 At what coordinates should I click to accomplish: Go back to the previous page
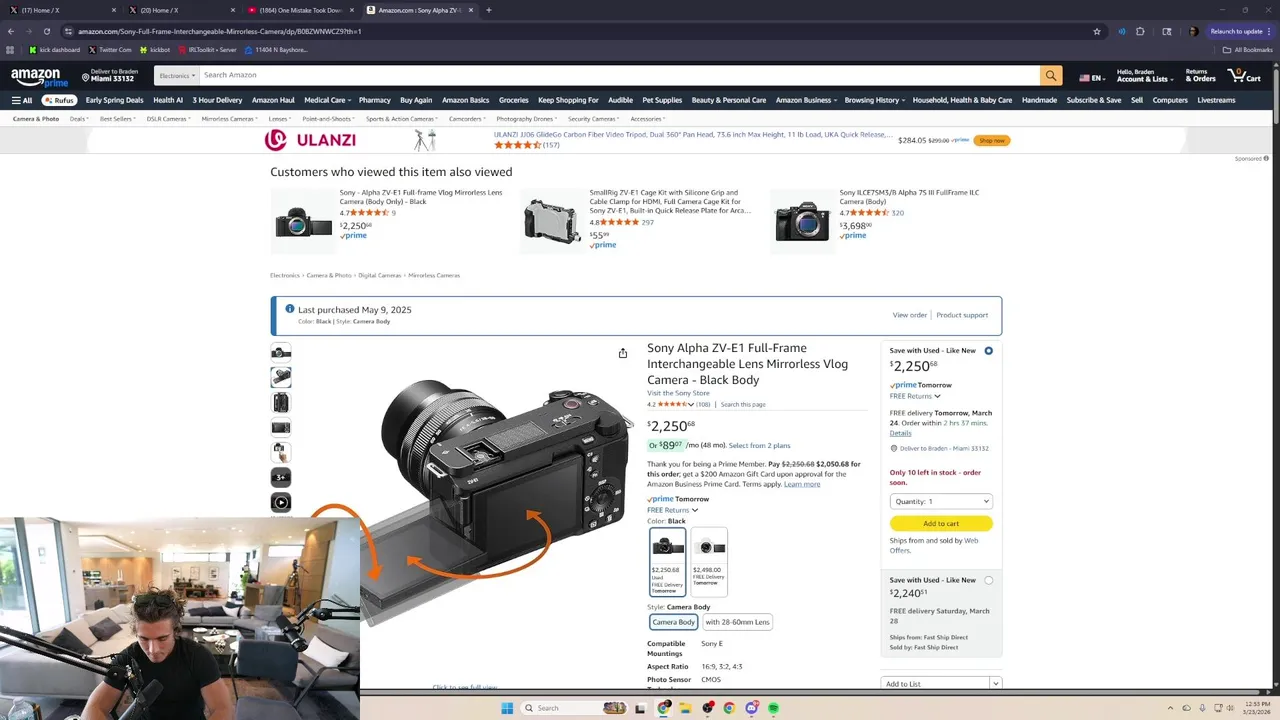pyautogui.click(x=11, y=31)
